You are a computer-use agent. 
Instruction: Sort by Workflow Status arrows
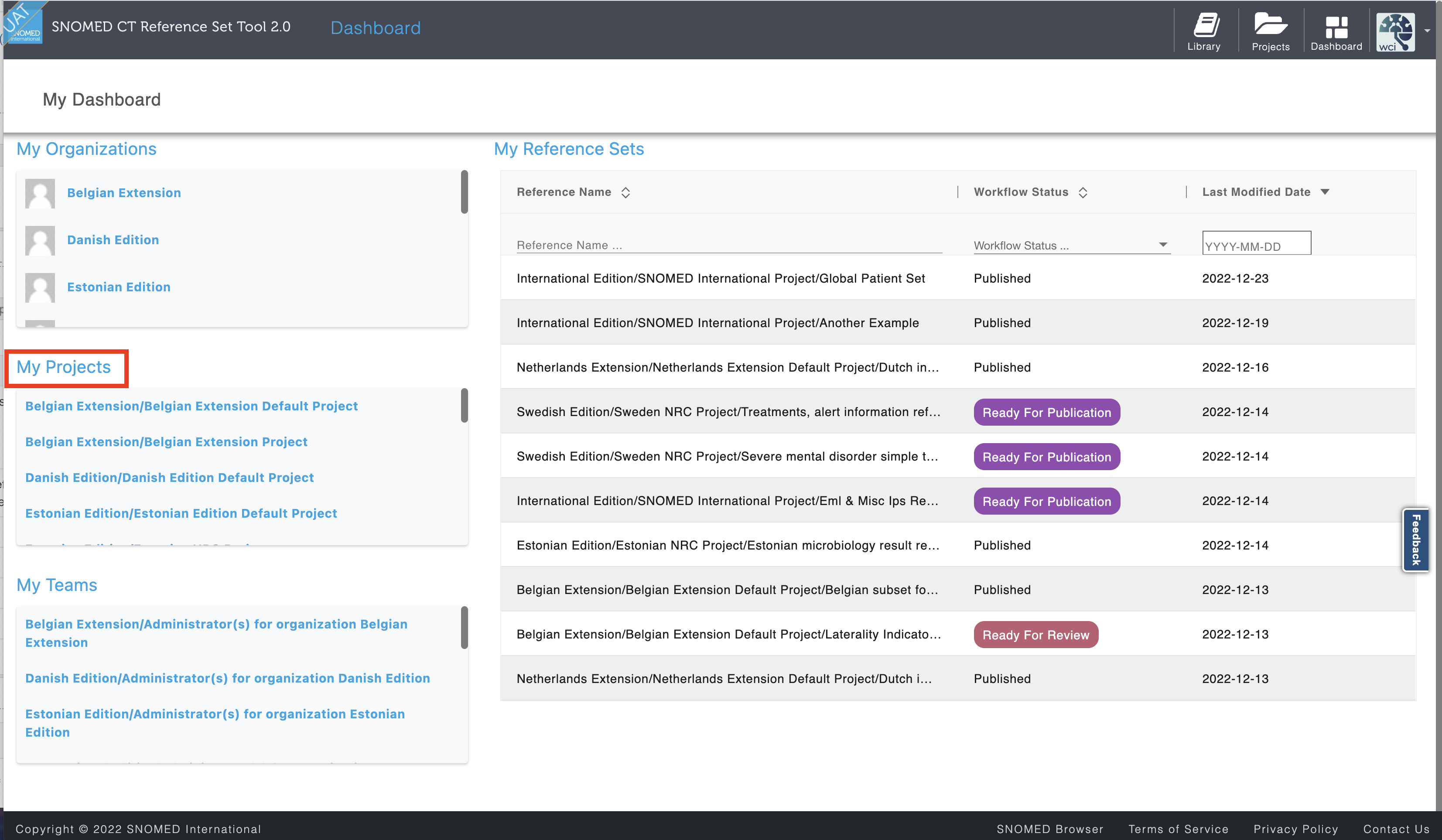point(1083,192)
